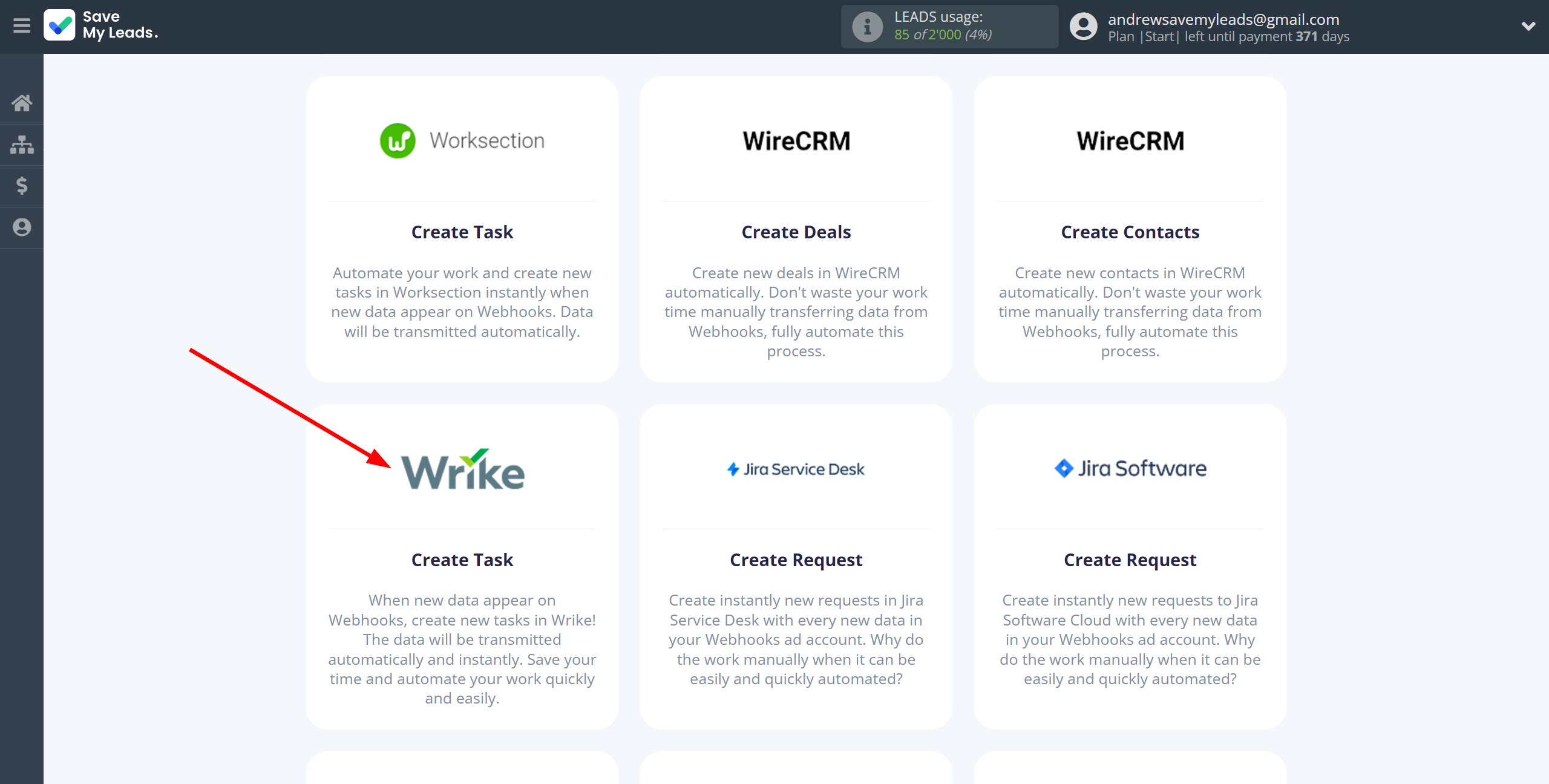Click the user avatar icon
This screenshot has height=784, width=1549.
point(1083,27)
